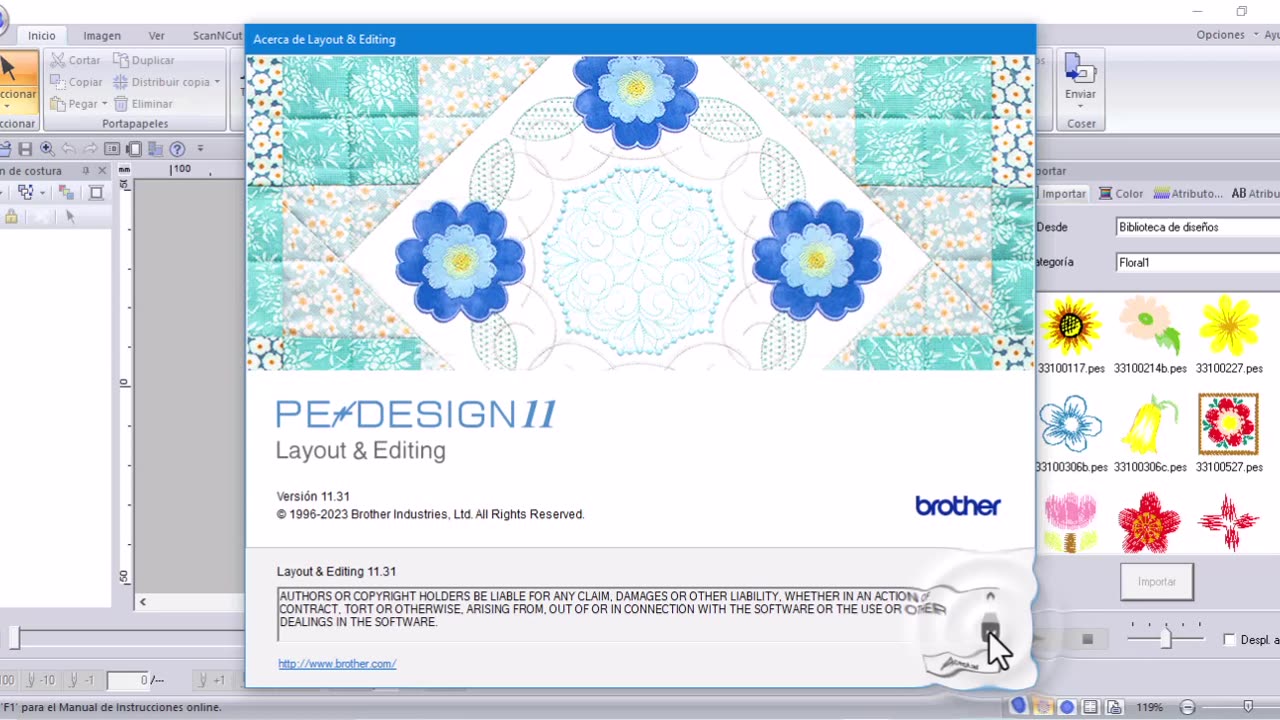Click the grid view icon in status bar
This screenshot has height=720, width=1280.
1091,707
